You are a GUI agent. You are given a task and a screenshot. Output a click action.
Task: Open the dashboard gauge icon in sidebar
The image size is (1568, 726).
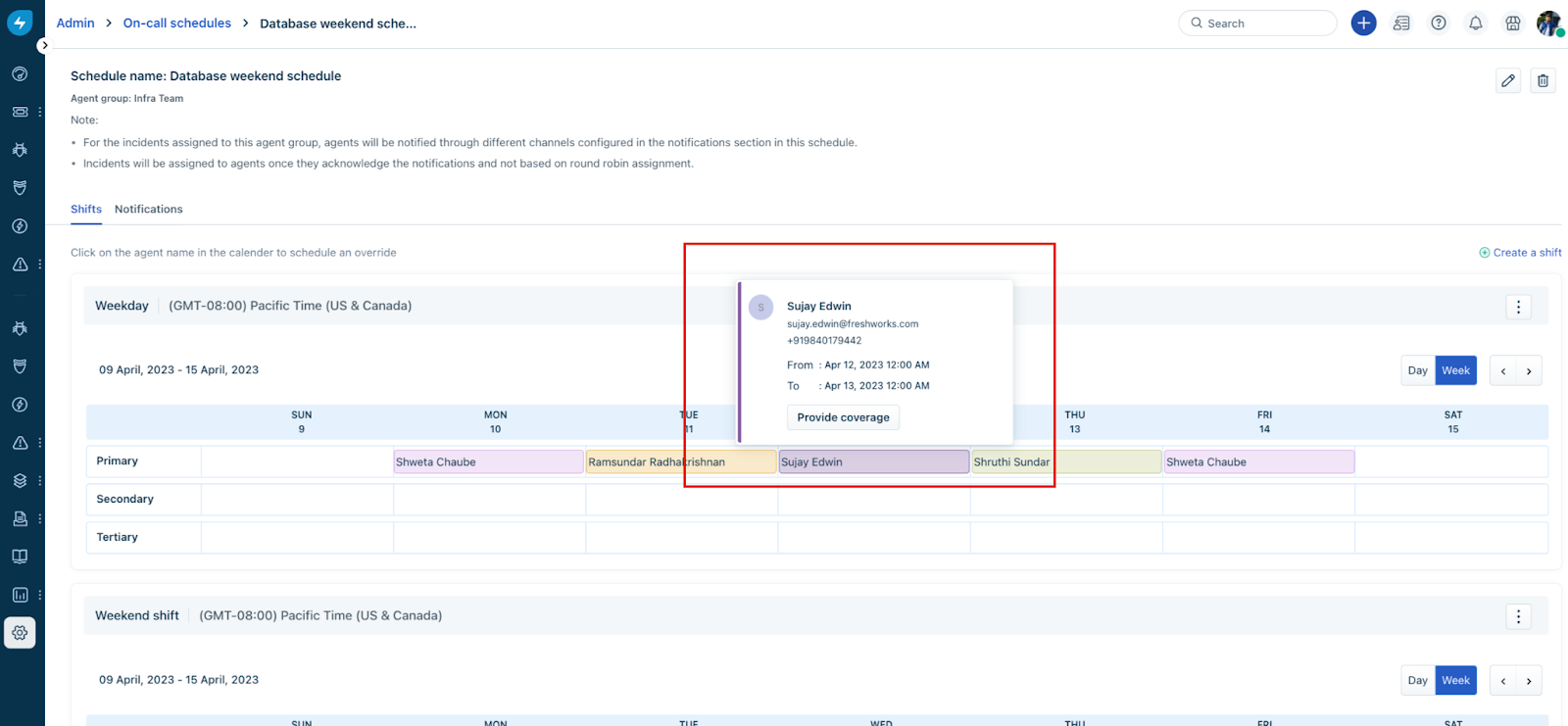(x=20, y=73)
